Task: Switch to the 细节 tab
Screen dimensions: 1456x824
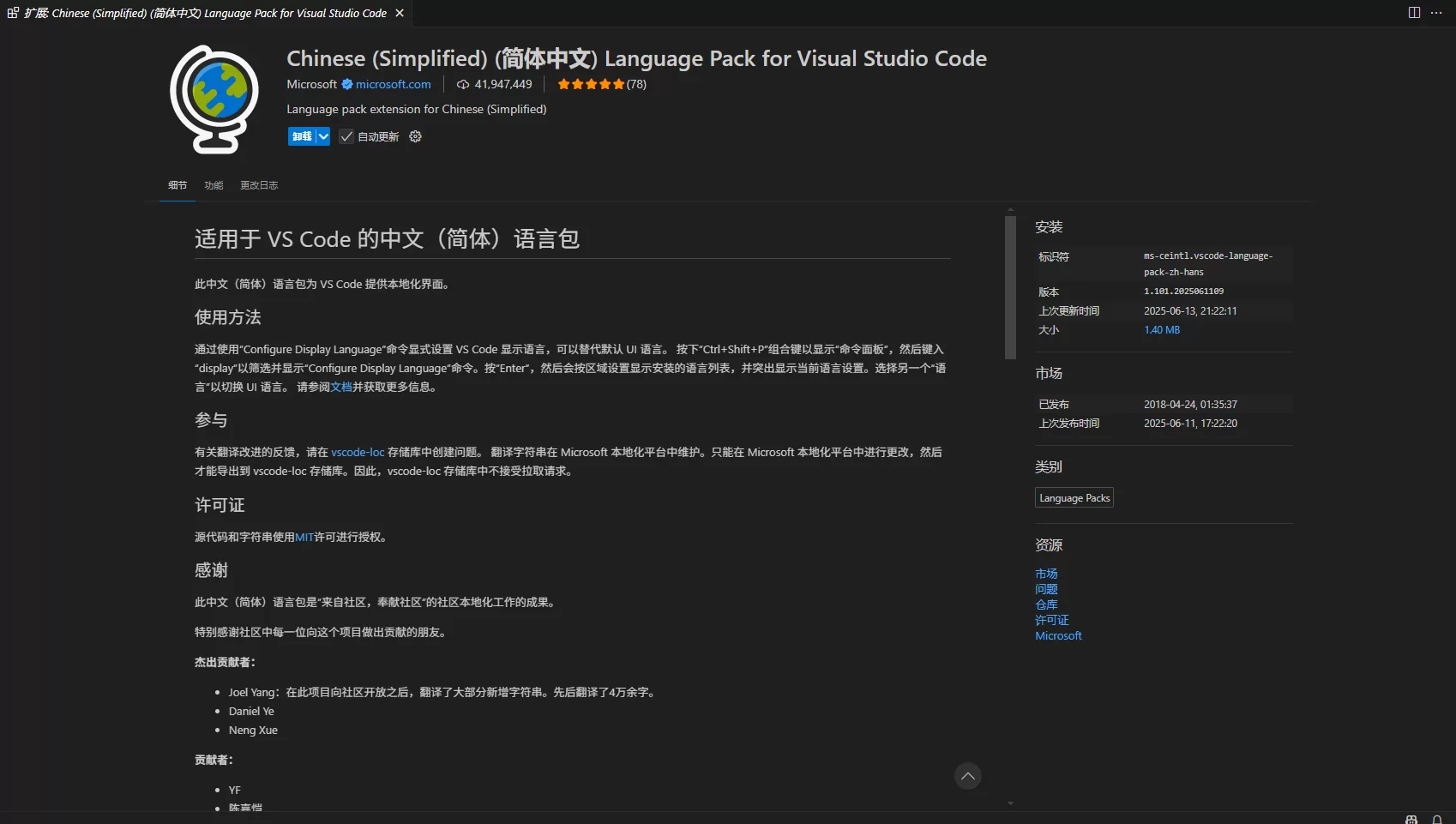Action: point(177,185)
